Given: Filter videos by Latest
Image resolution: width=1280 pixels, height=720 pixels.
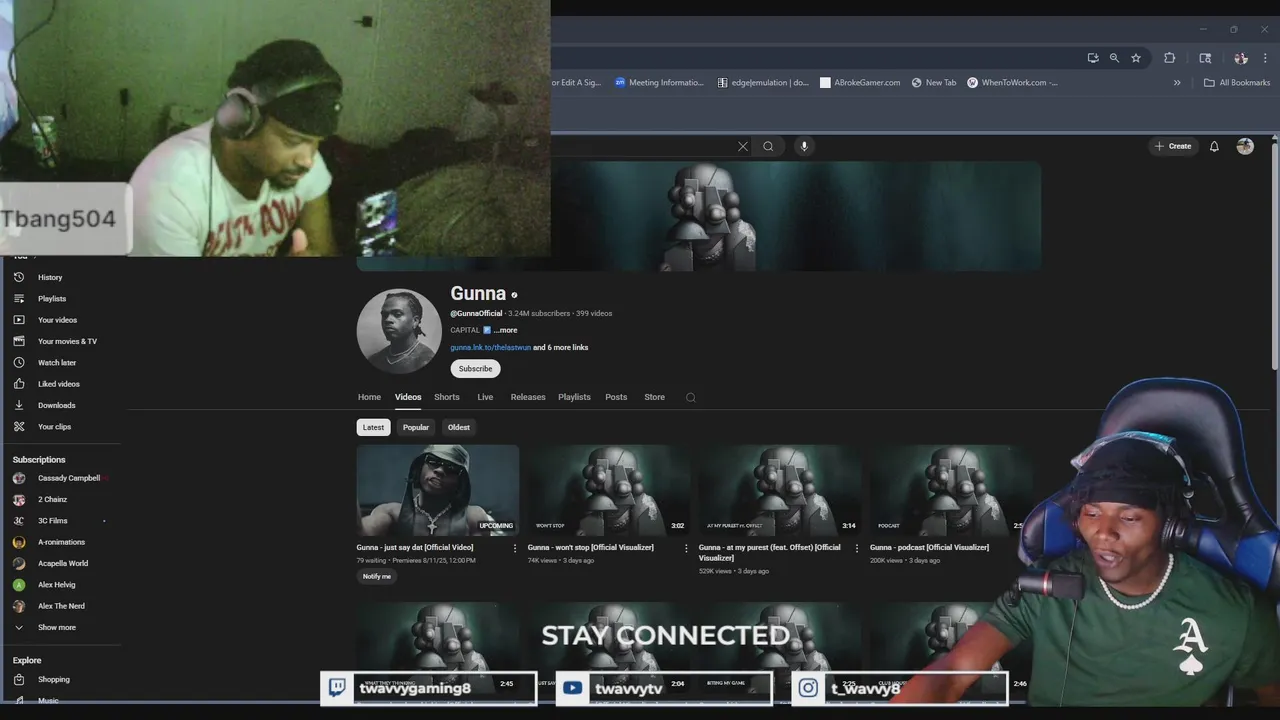Looking at the screenshot, I should pyautogui.click(x=373, y=427).
